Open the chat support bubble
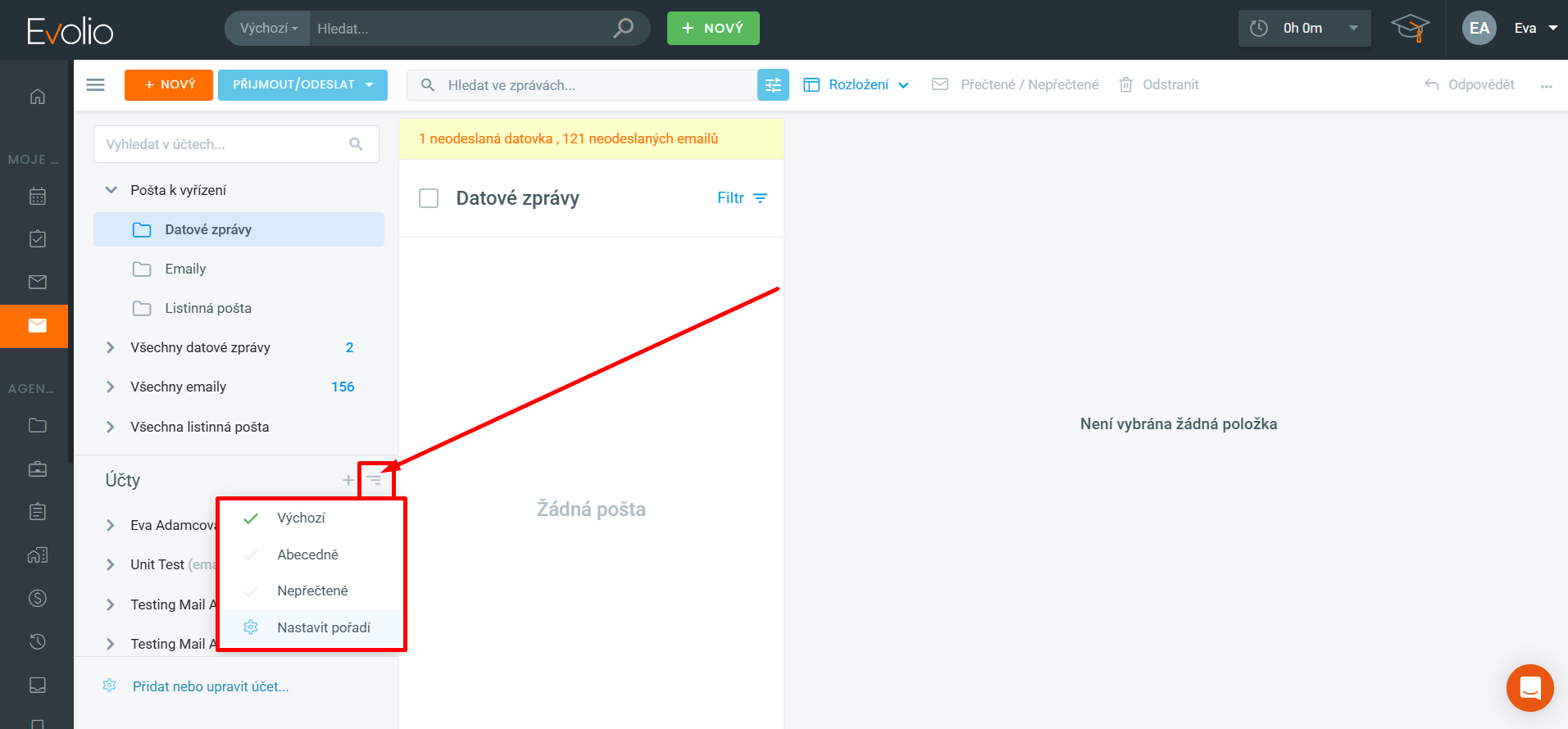 (1529, 688)
